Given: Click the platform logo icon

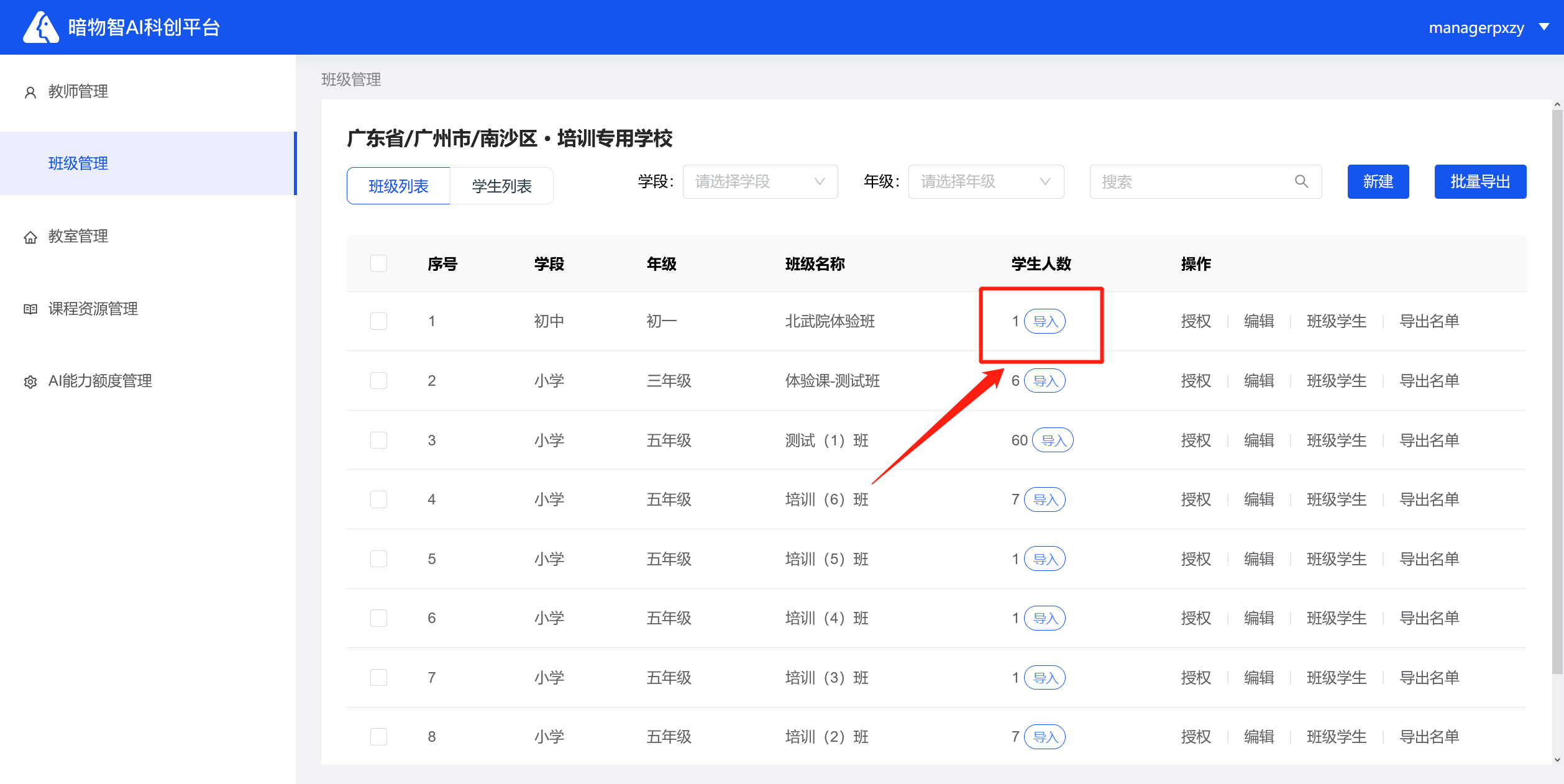Looking at the screenshot, I should coord(41,27).
